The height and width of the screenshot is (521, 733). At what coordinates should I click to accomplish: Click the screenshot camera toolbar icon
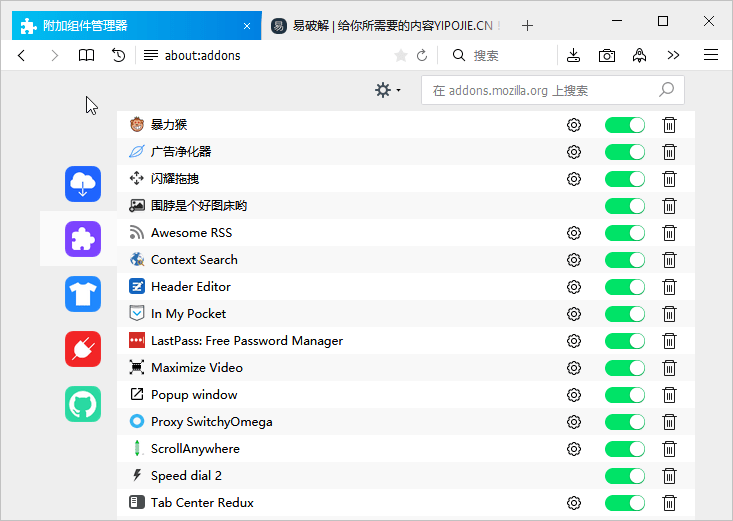(x=607, y=56)
